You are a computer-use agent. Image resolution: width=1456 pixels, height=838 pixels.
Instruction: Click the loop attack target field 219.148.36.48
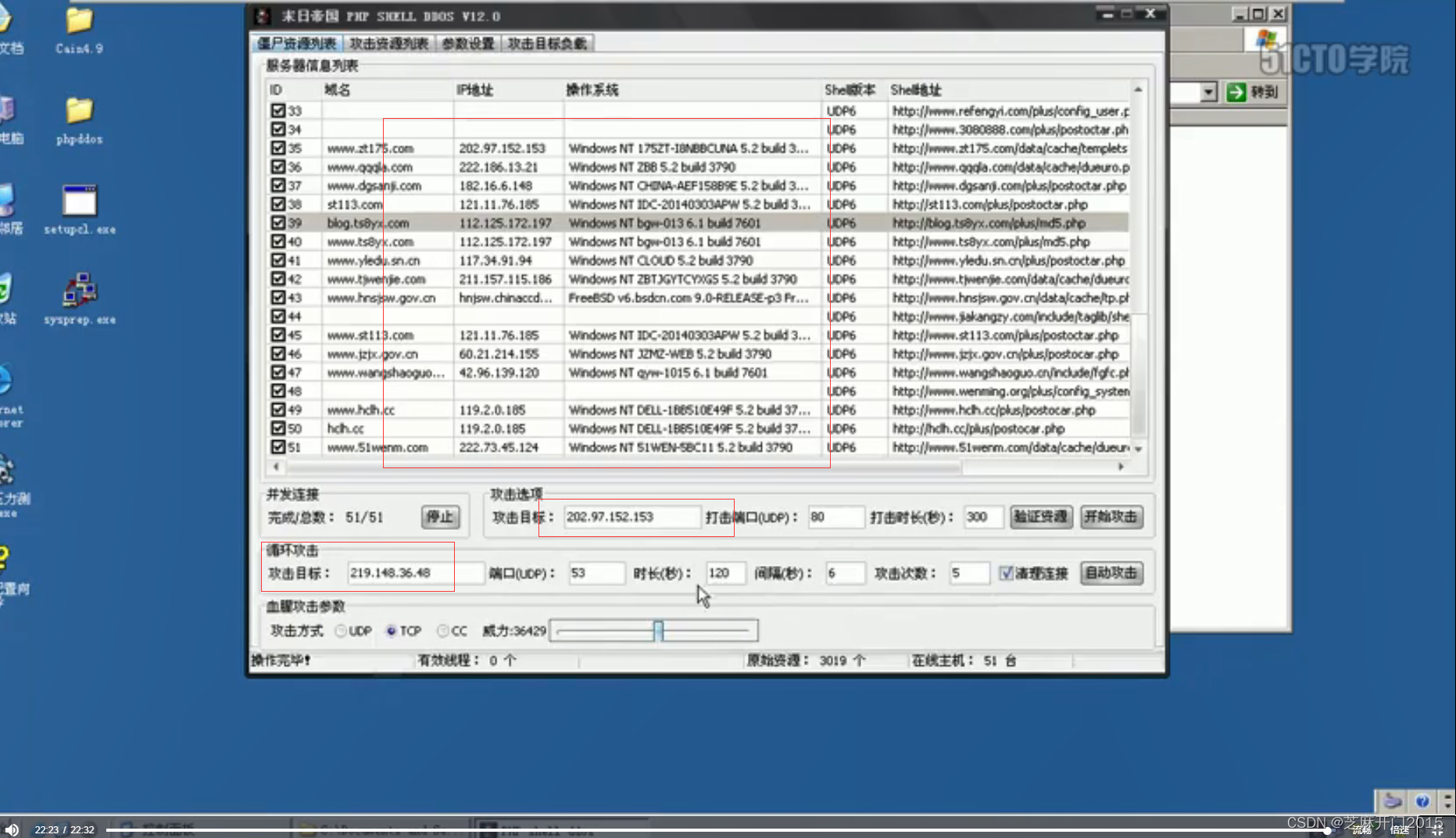click(x=414, y=573)
